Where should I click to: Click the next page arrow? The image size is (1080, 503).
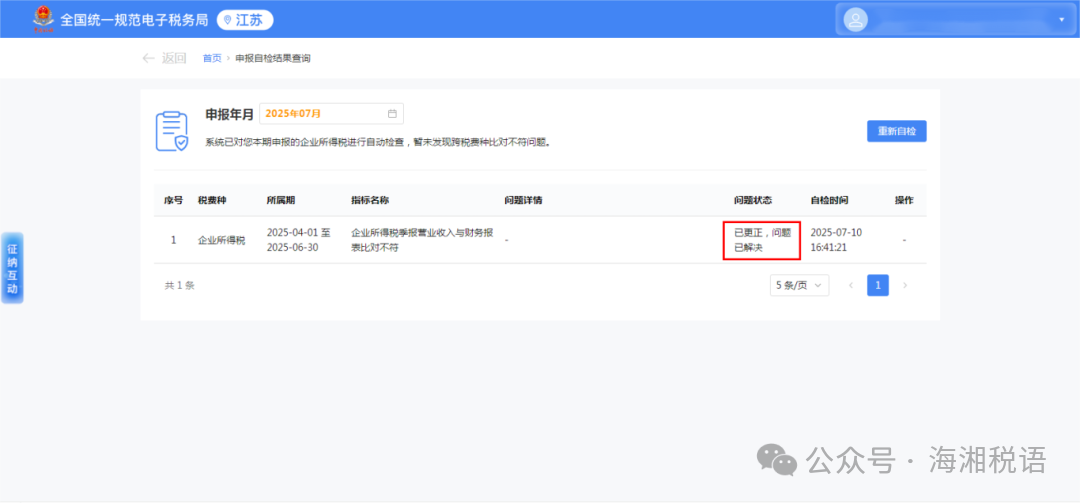(905, 285)
